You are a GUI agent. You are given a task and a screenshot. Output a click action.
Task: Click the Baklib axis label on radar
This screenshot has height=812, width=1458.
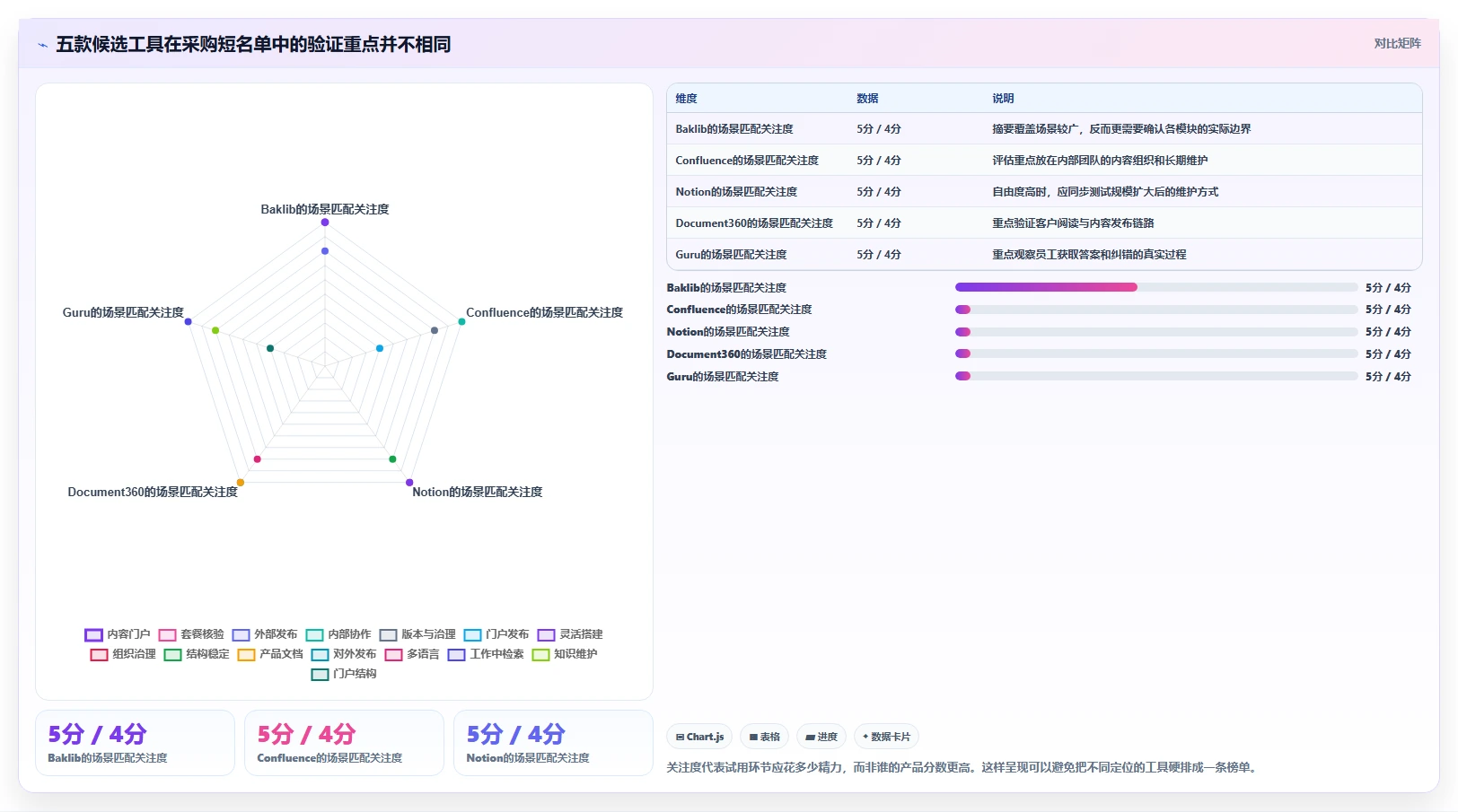[x=325, y=209]
